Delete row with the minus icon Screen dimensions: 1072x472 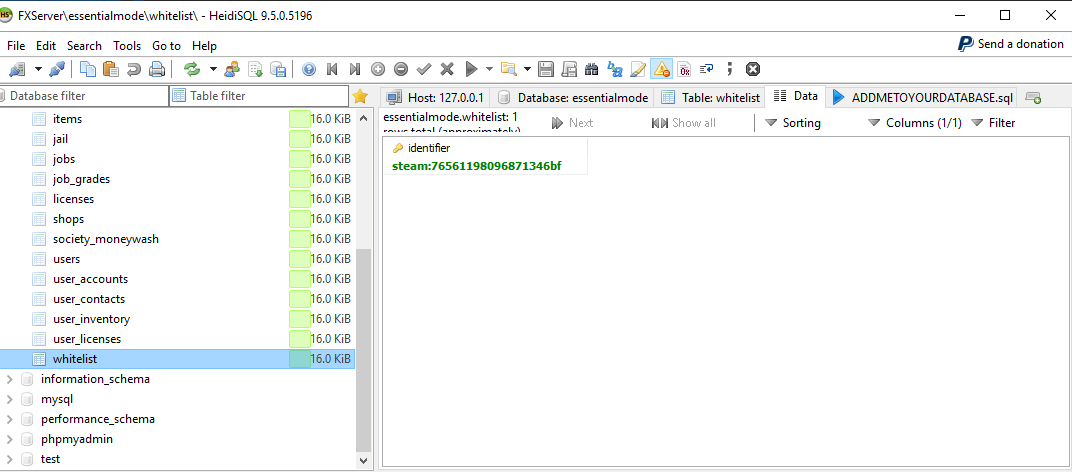coord(401,69)
